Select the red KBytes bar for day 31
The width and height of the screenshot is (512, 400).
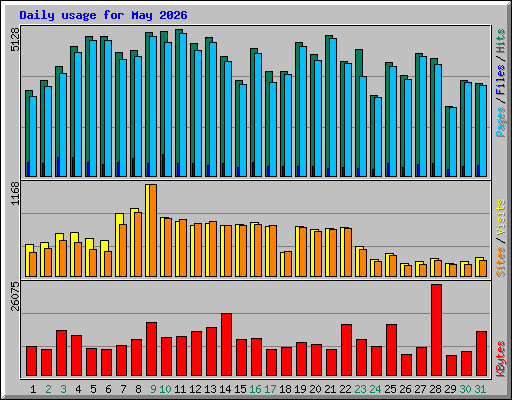tap(481, 354)
